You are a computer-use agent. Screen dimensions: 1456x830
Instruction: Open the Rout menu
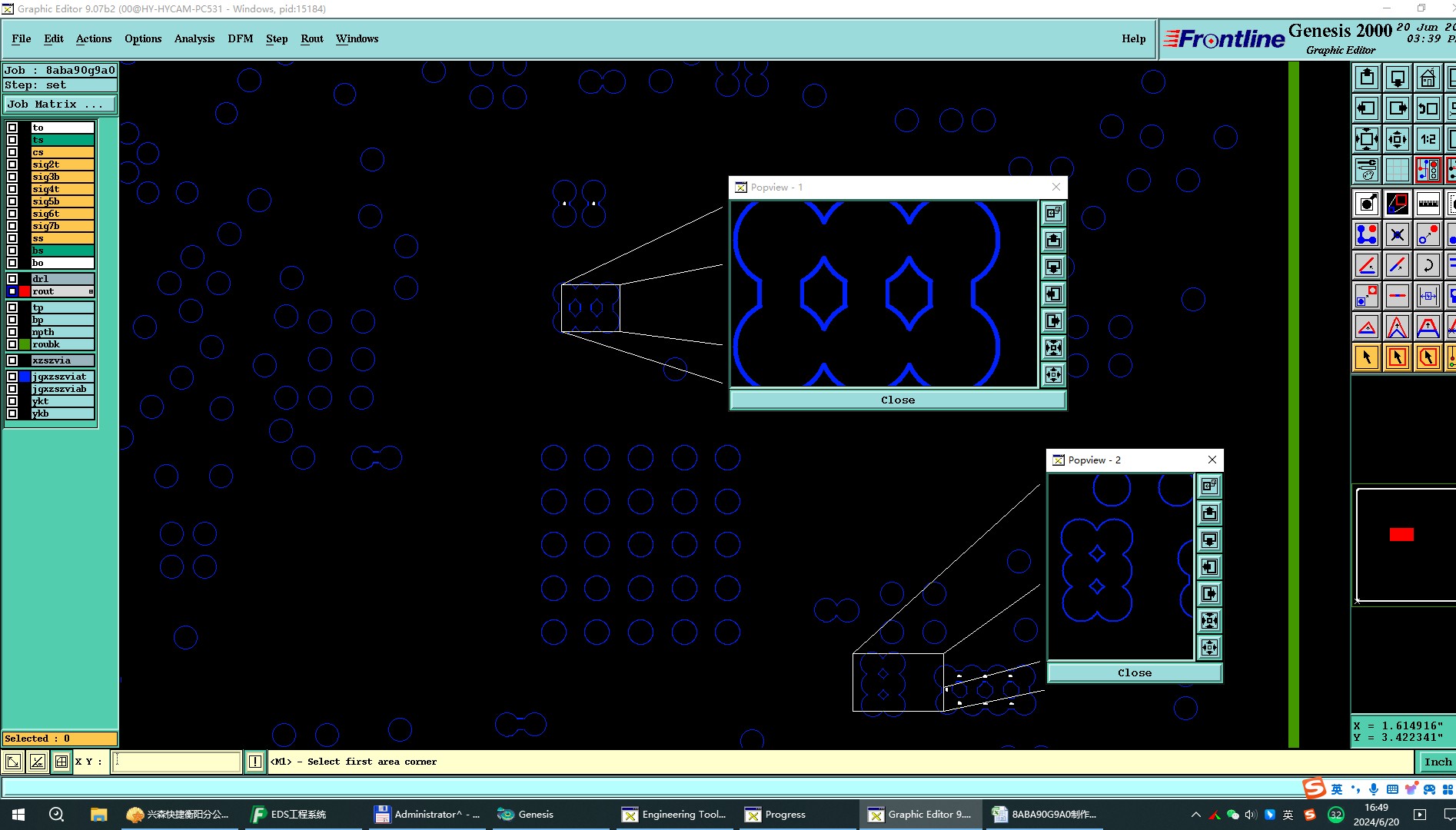(312, 38)
